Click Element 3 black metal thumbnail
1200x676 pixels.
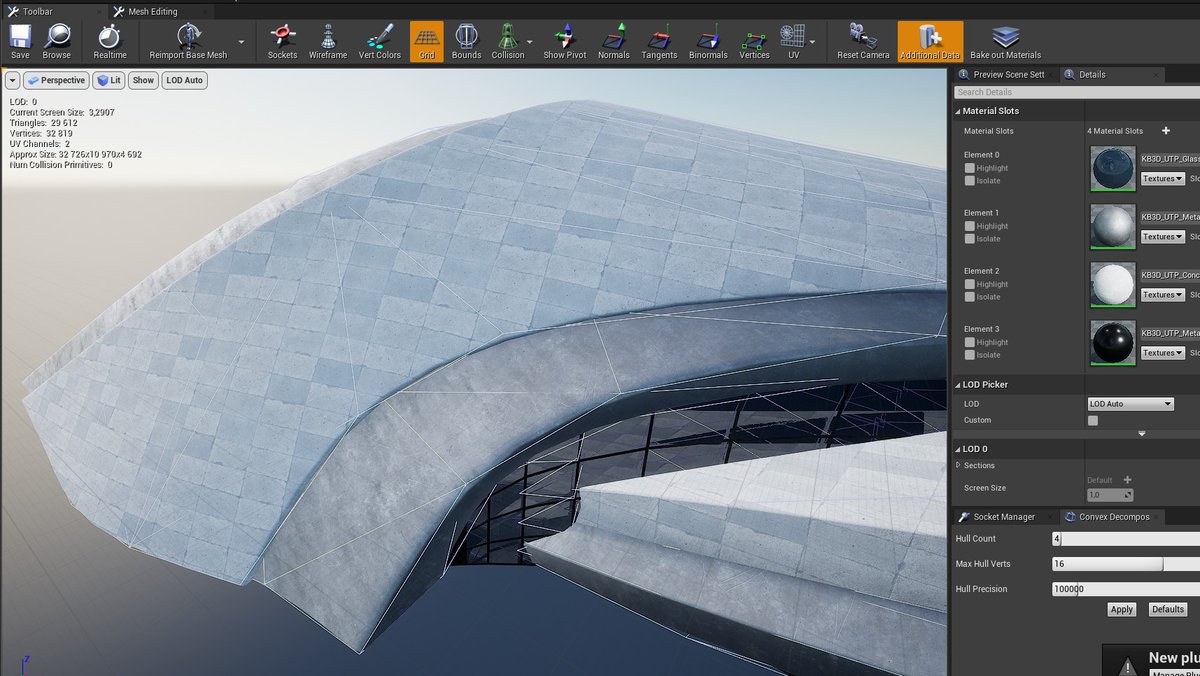coord(1113,342)
